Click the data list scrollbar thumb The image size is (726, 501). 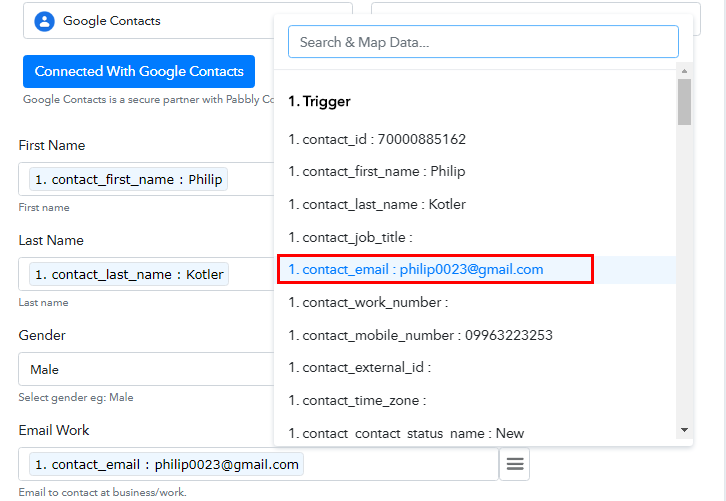[684, 102]
